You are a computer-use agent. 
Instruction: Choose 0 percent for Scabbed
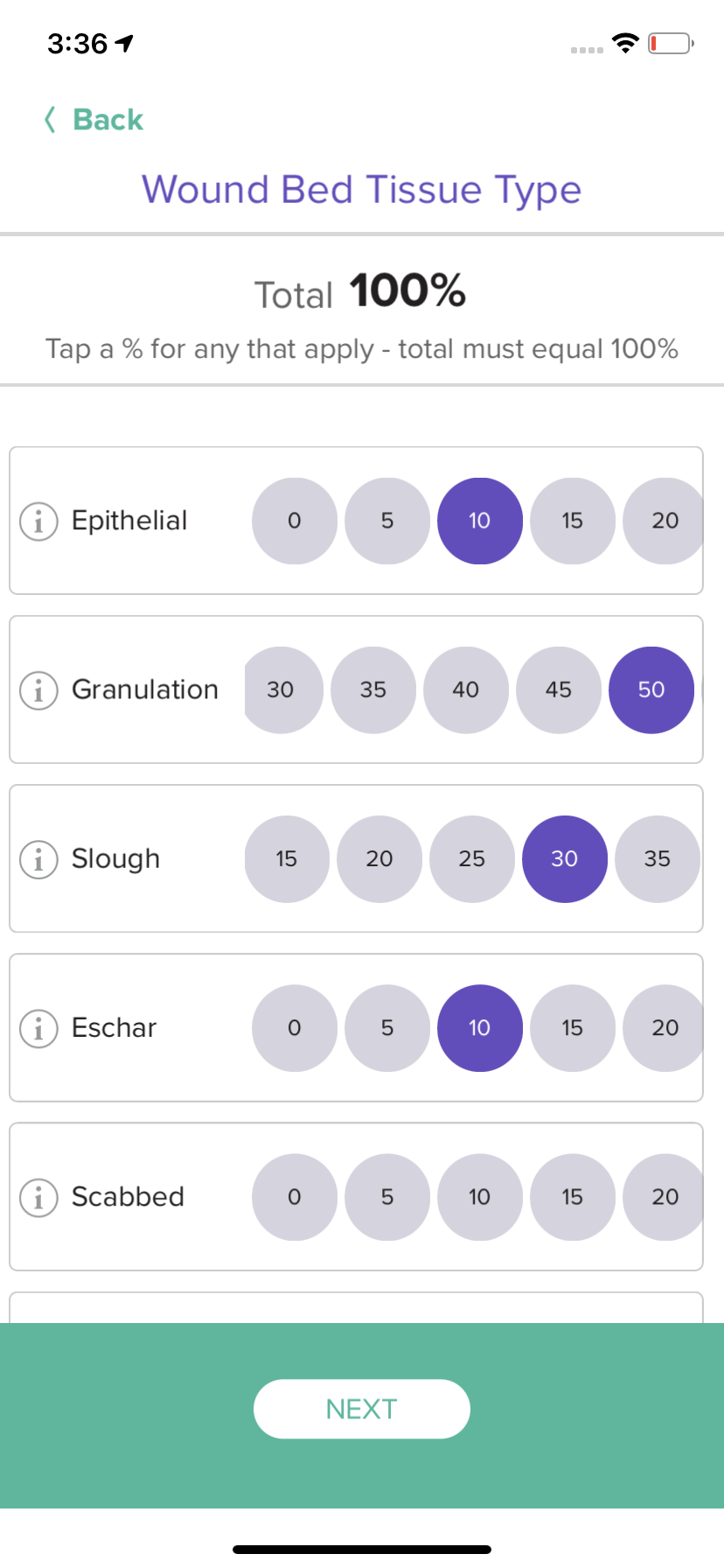[295, 1196]
